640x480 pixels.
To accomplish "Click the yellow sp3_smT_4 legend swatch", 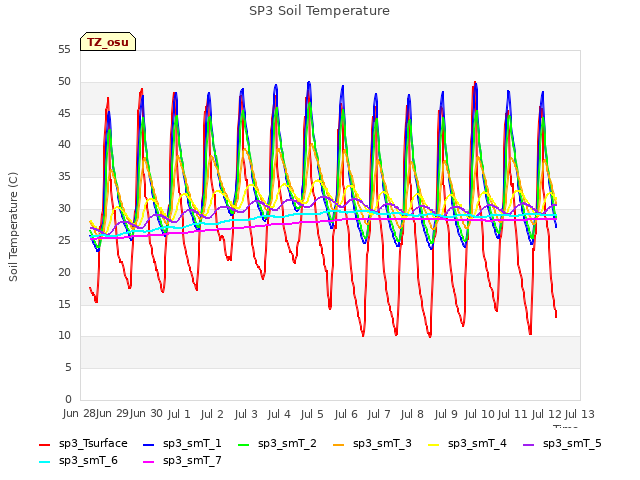I will click(433, 444).
